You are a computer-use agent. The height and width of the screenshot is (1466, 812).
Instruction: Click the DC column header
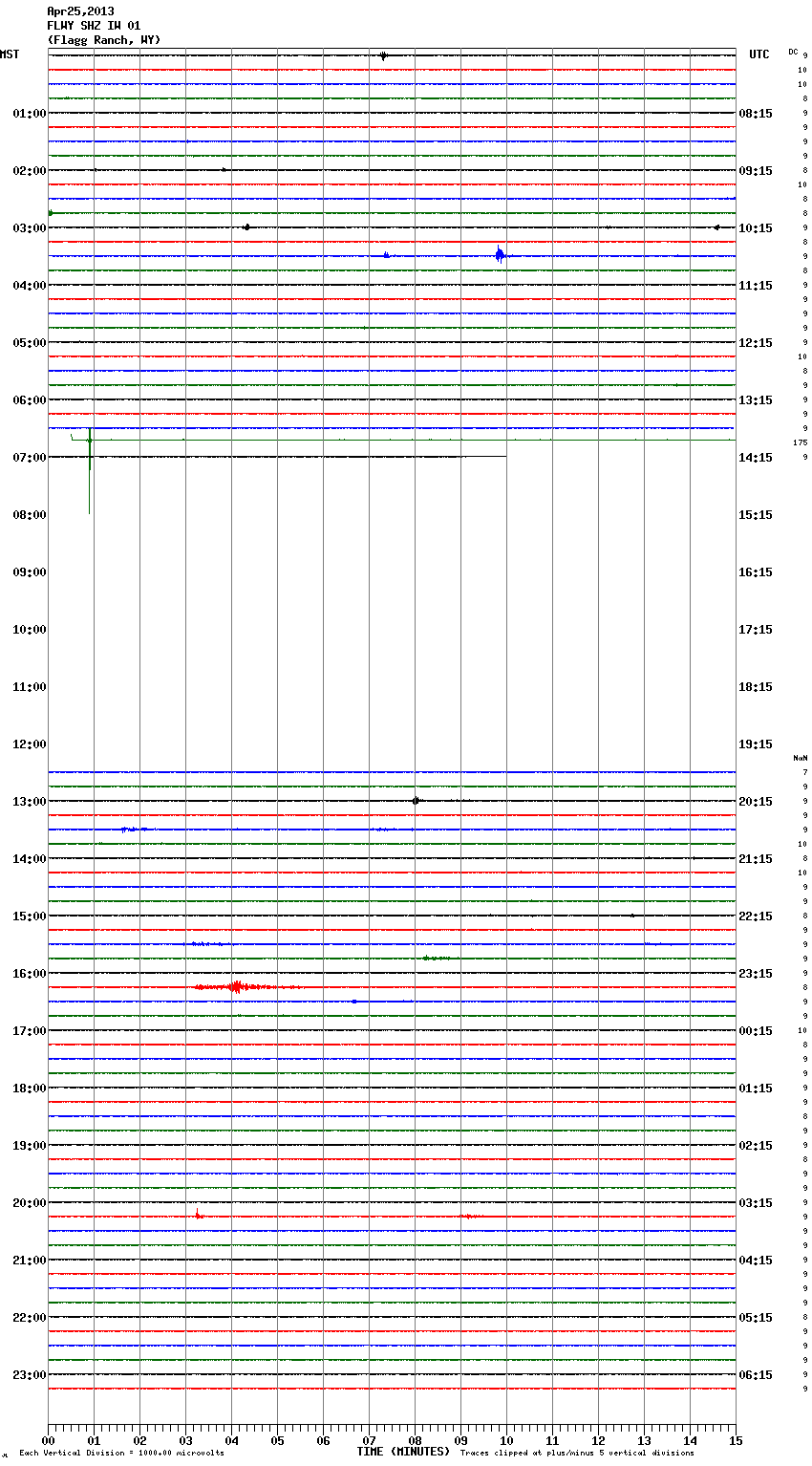(x=793, y=52)
